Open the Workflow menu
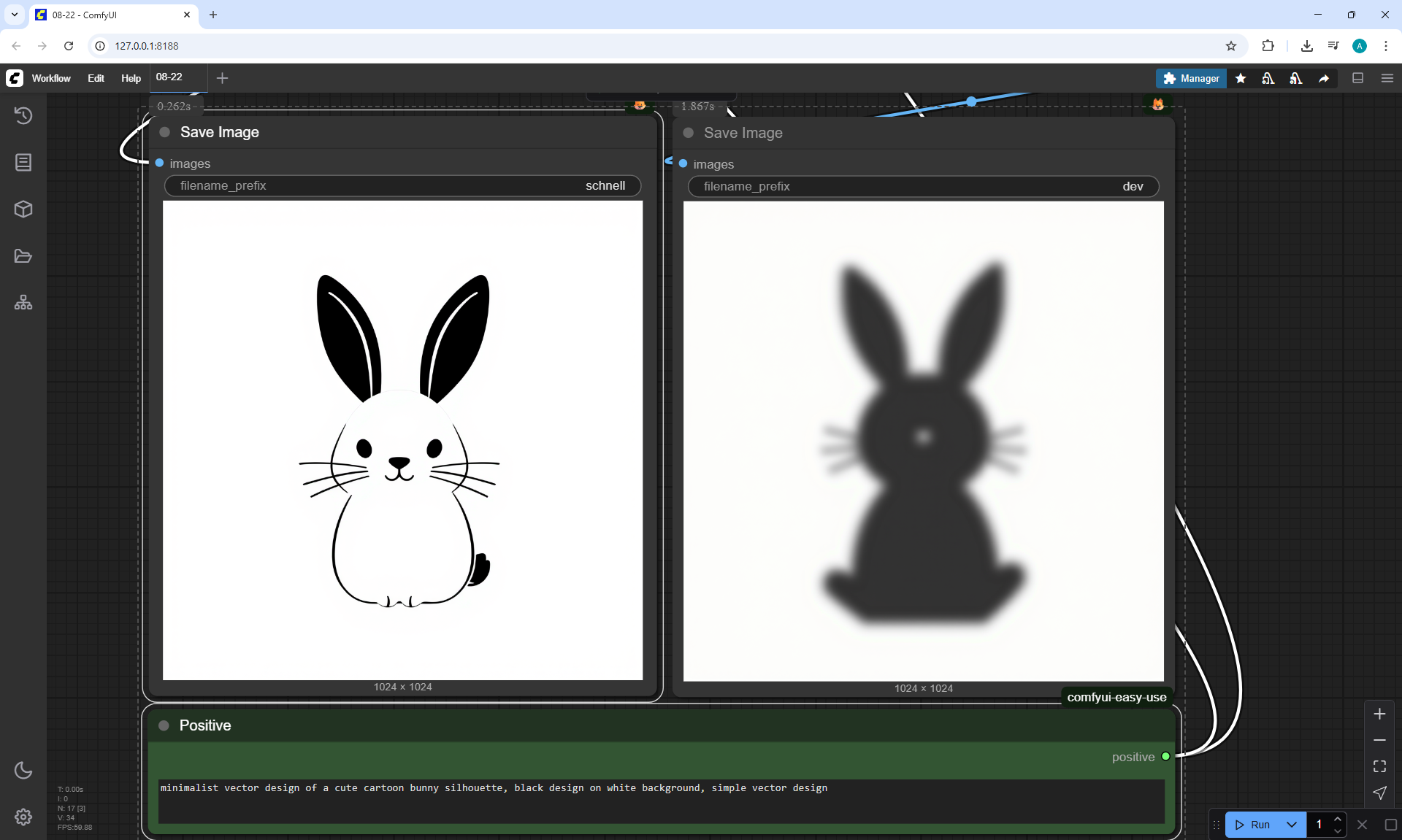Image resolution: width=1402 pixels, height=840 pixels. pos(51,78)
